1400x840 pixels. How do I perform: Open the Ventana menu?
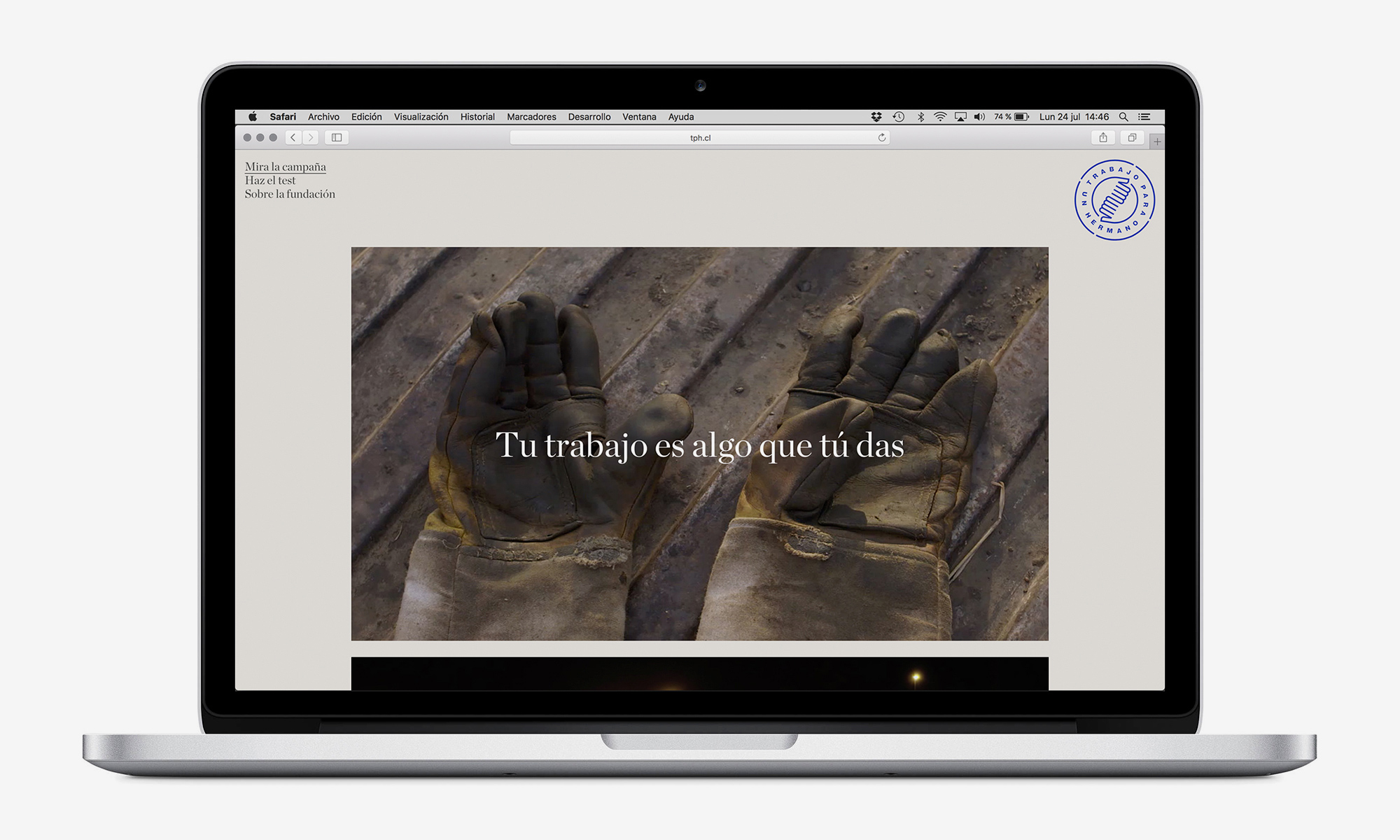click(639, 117)
